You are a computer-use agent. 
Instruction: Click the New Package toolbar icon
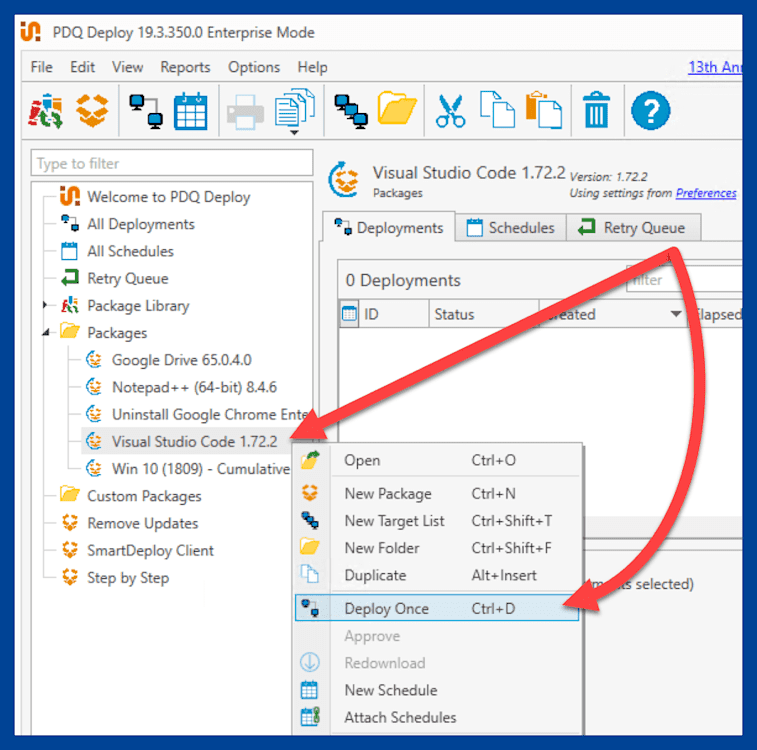pyautogui.click(x=92, y=111)
